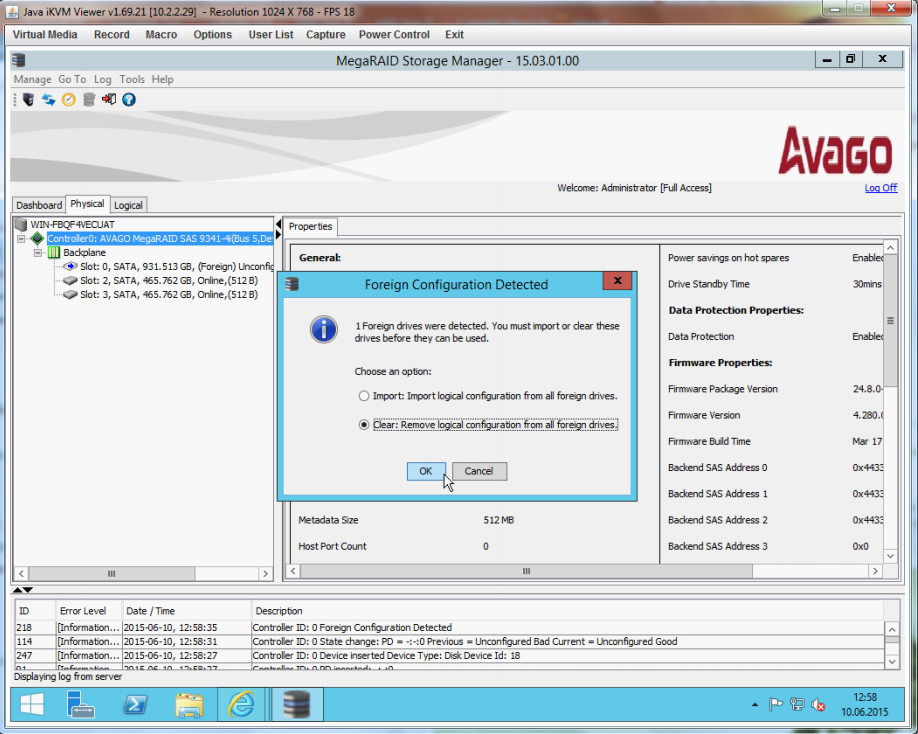Select the Import logical configuration radio button
918x734 pixels.
pos(364,396)
